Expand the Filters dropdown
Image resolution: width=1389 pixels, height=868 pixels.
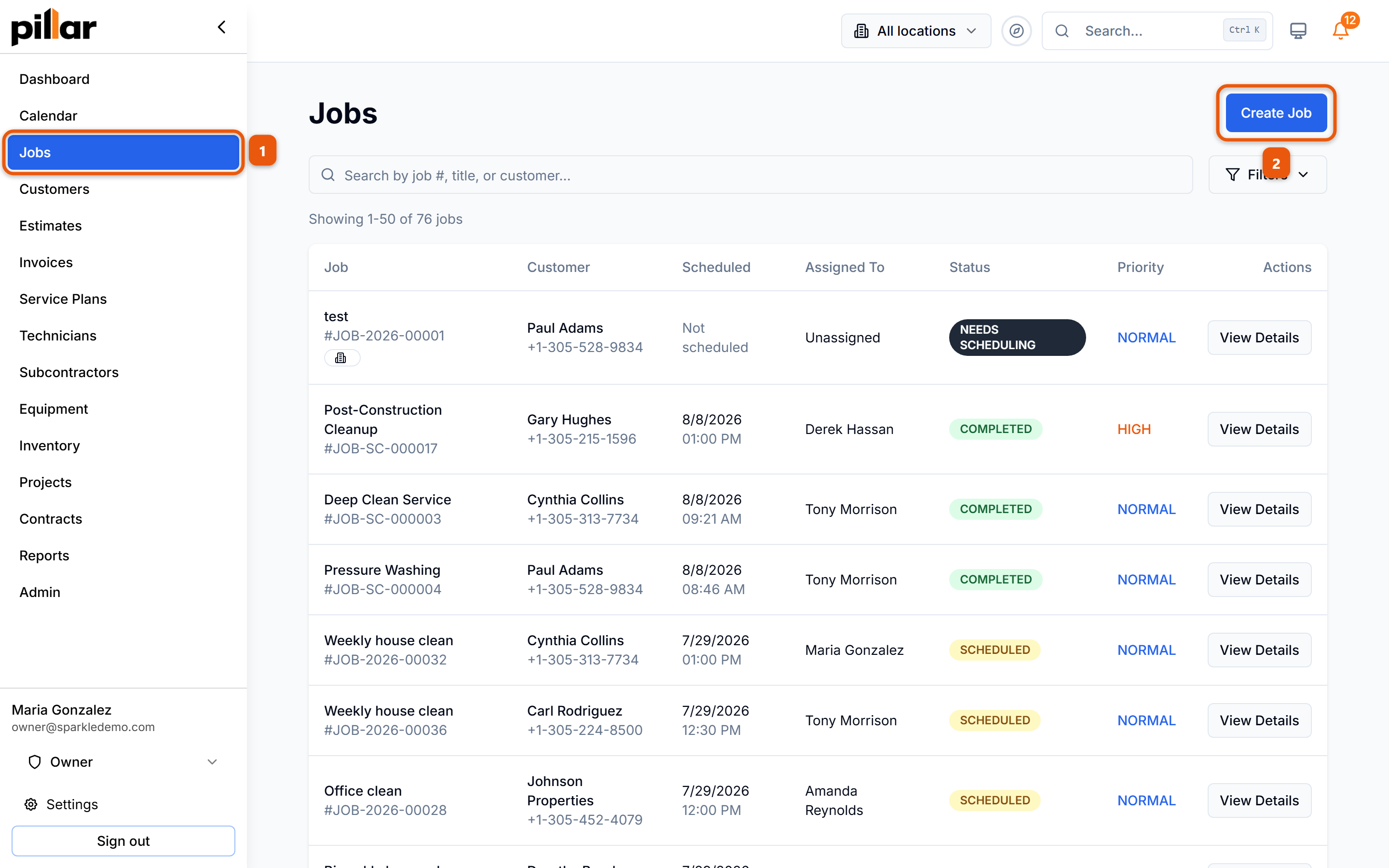pyautogui.click(x=1267, y=175)
